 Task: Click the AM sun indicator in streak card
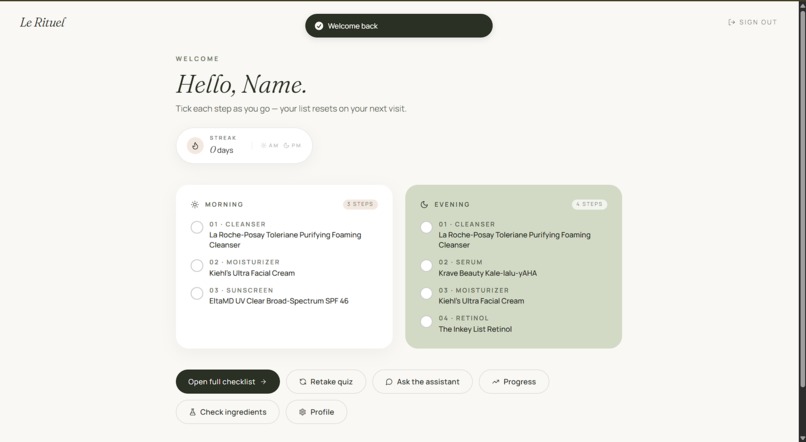click(x=269, y=145)
